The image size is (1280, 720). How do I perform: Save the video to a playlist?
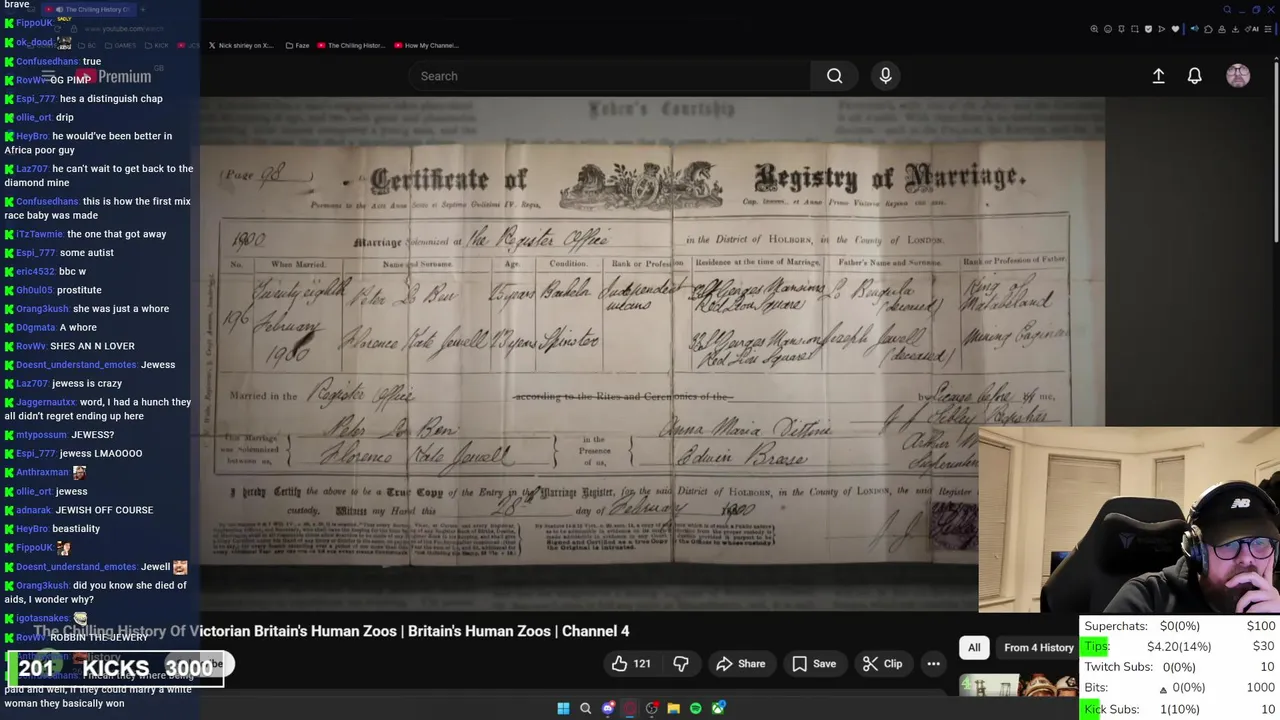814,663
